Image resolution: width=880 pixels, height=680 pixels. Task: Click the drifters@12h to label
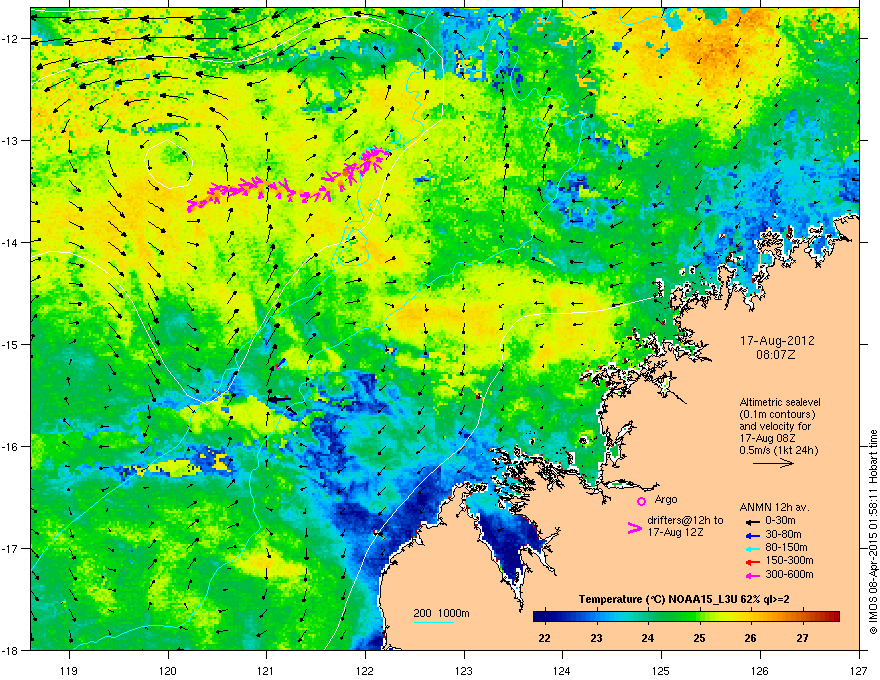(685, 521)
